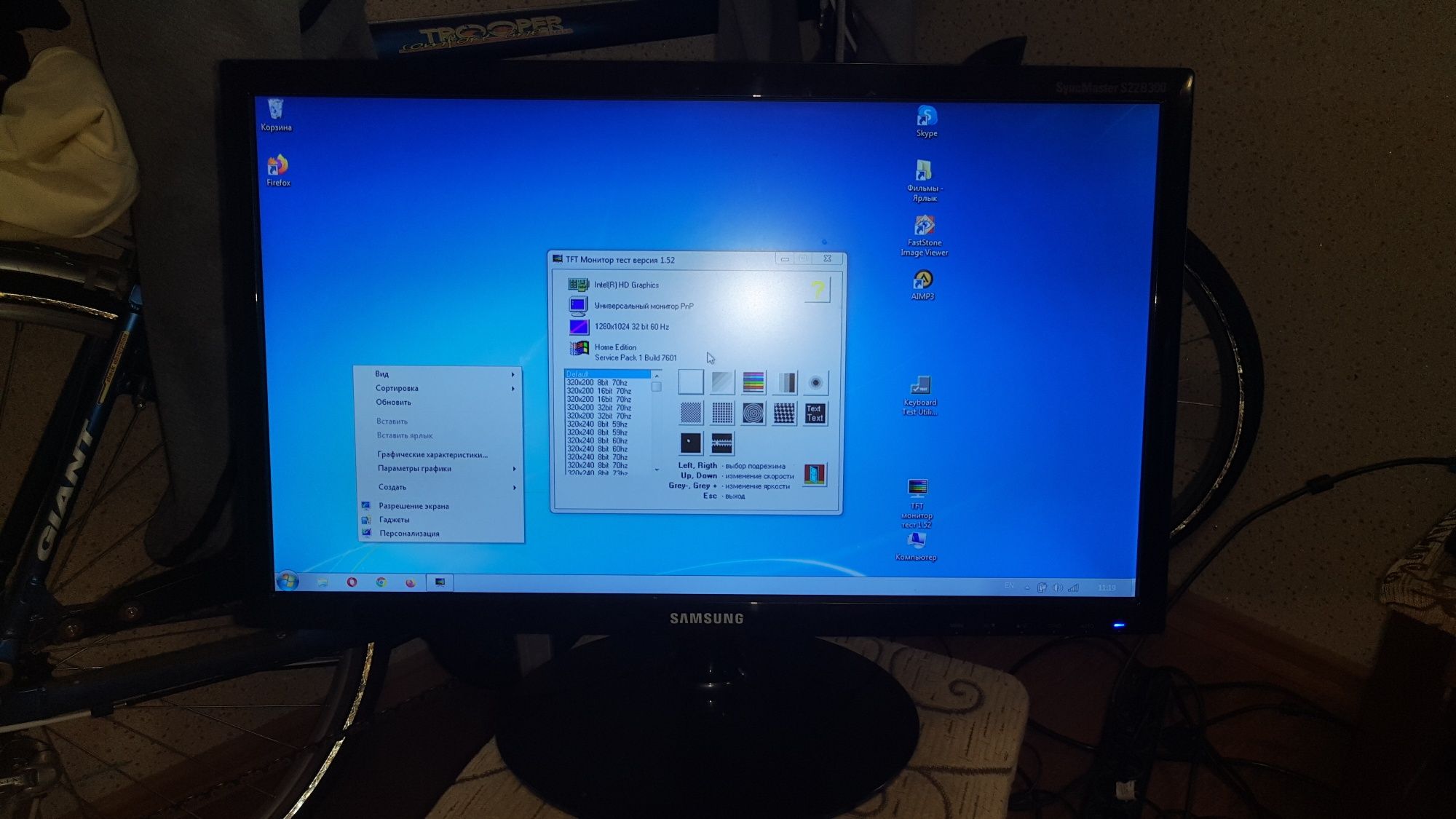Screen dimensions: 1456x819
Task: Start the solid white fill test
Action: click(690, 381)
